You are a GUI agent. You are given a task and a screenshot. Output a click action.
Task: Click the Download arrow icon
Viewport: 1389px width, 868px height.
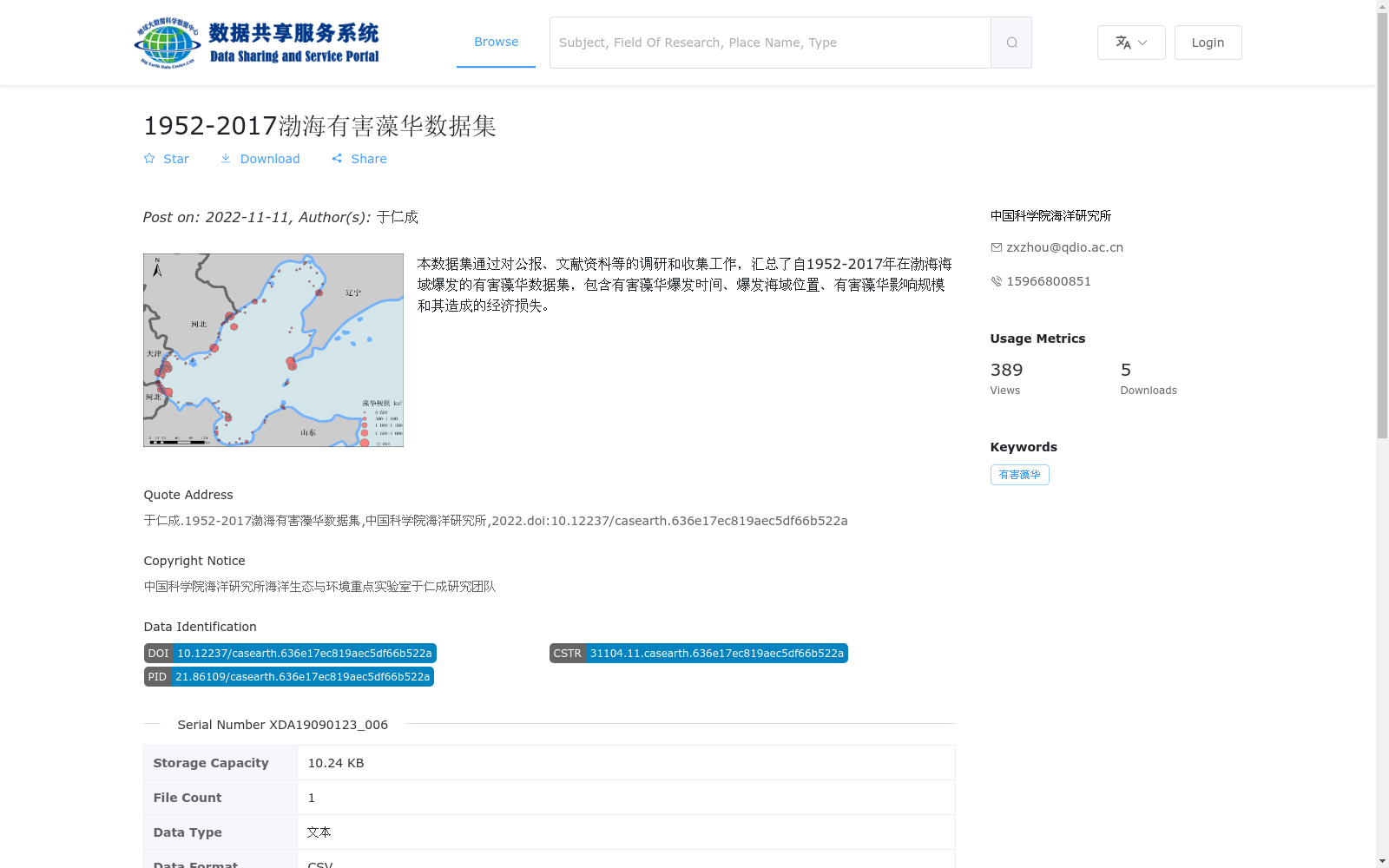click(226, 158)
